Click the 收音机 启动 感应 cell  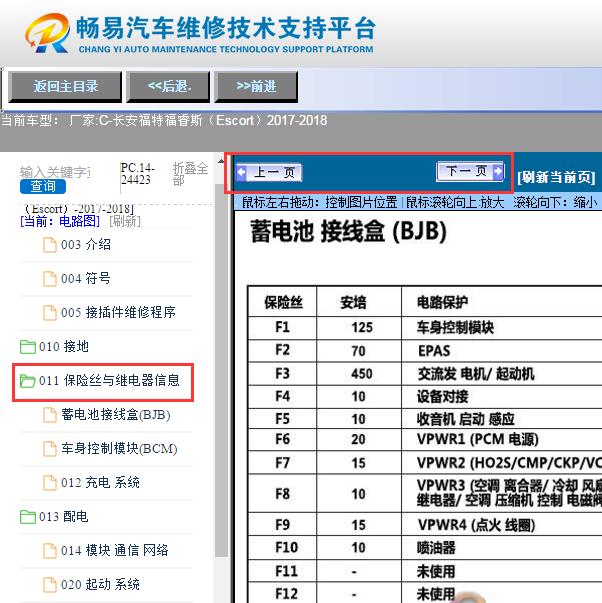465,419
